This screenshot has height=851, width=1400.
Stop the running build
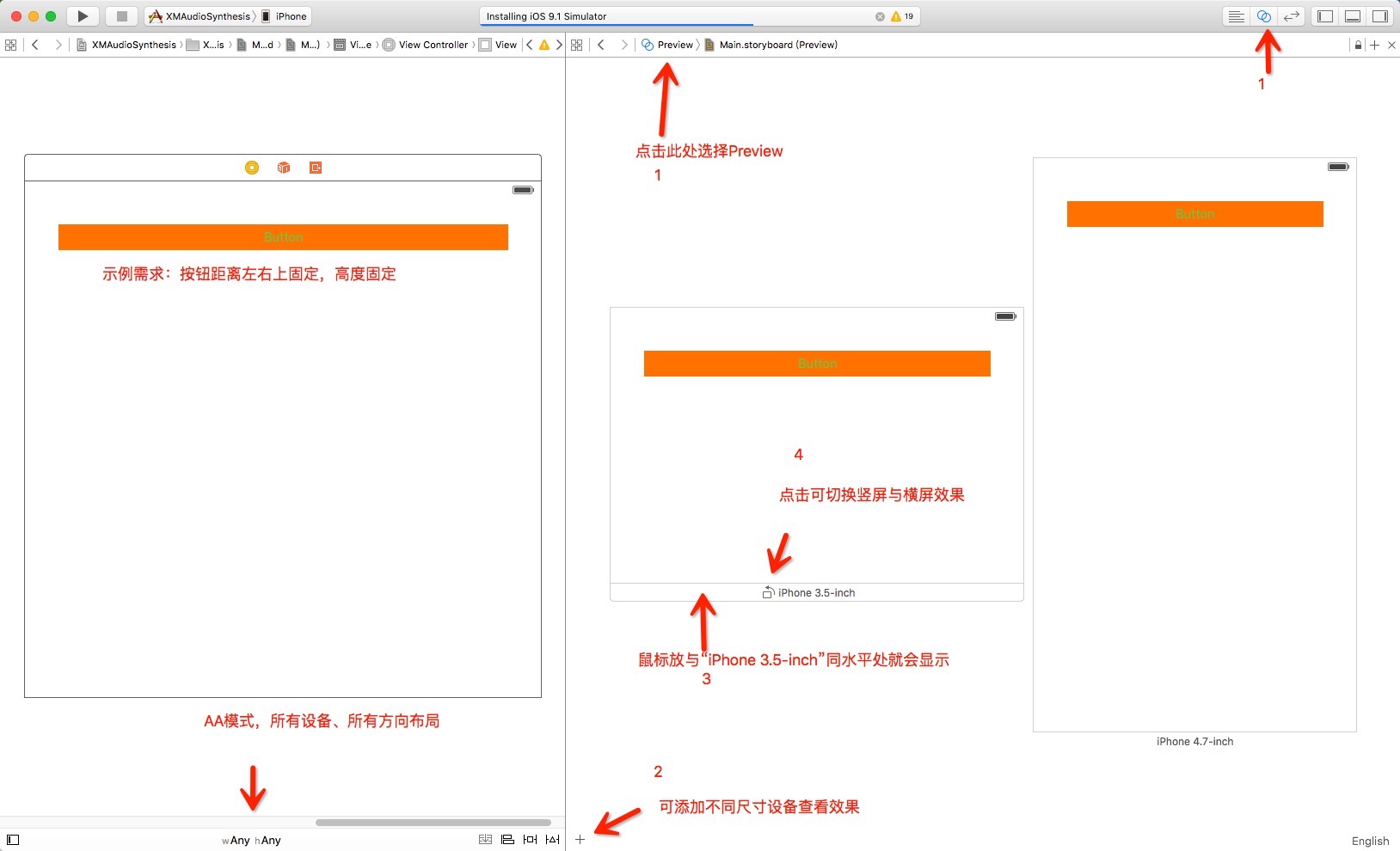(x=121, y=16)
